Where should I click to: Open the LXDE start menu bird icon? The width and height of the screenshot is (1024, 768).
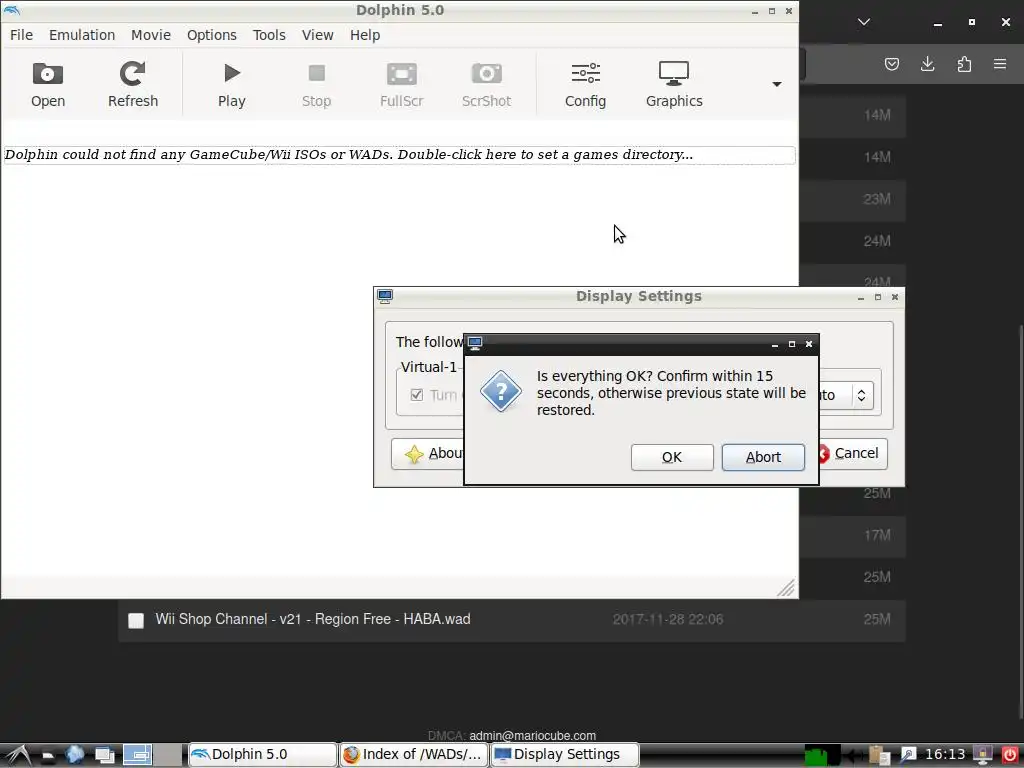(x=17, y=755)
